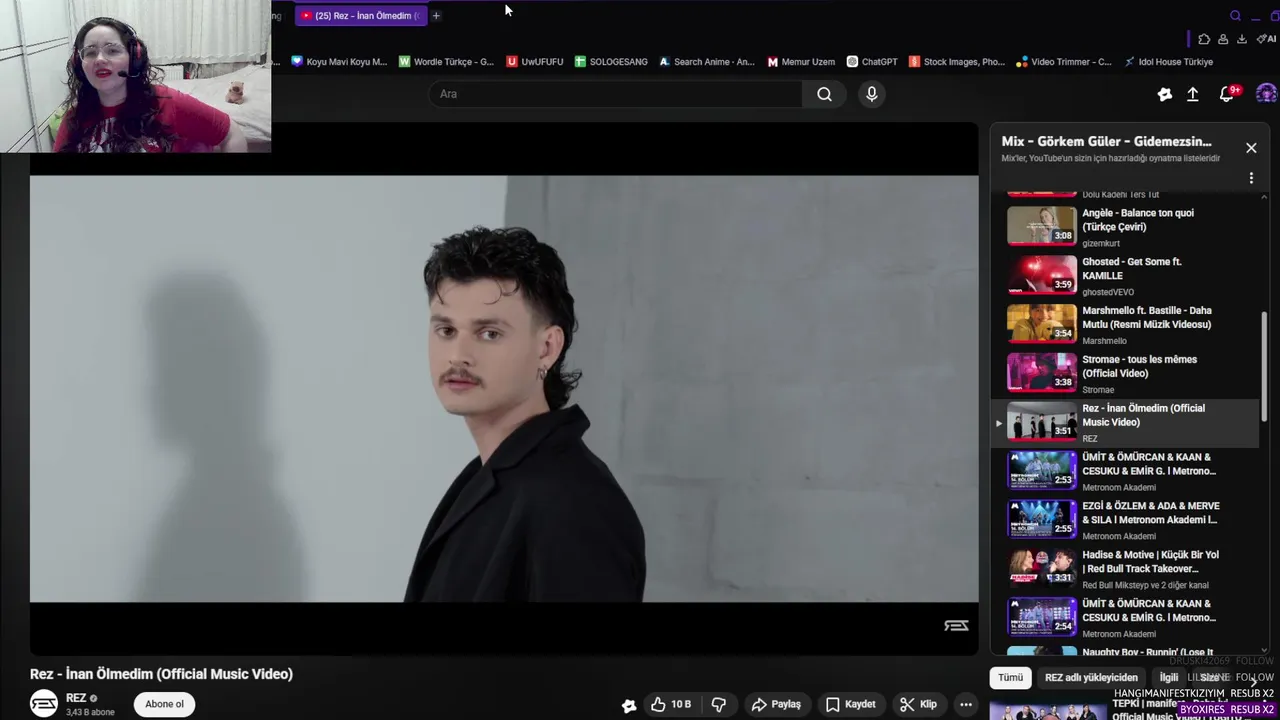
Task: Play Hadise & Motive Küçük Bir Yol video
Action: (1125, 569)
